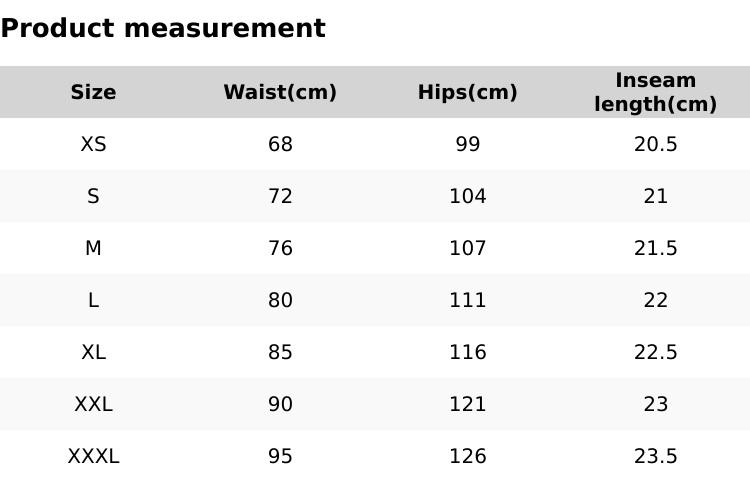The width and height of the screenshot is (750, 482).
Task: Select the L size row label
Action: (93, 301)
